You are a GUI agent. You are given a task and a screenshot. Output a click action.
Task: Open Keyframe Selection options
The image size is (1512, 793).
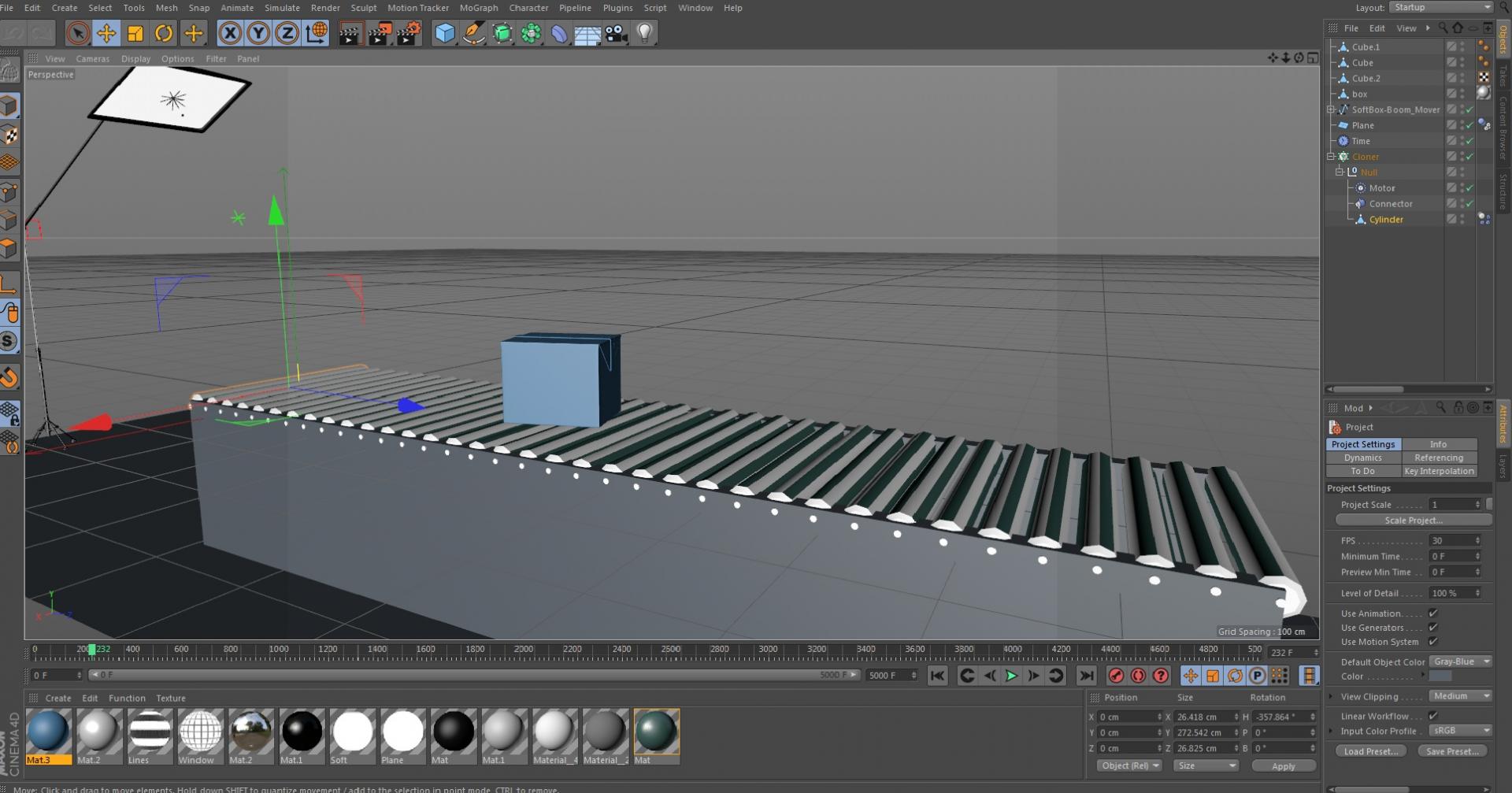pyautogui.click(x=1161, y=676)
